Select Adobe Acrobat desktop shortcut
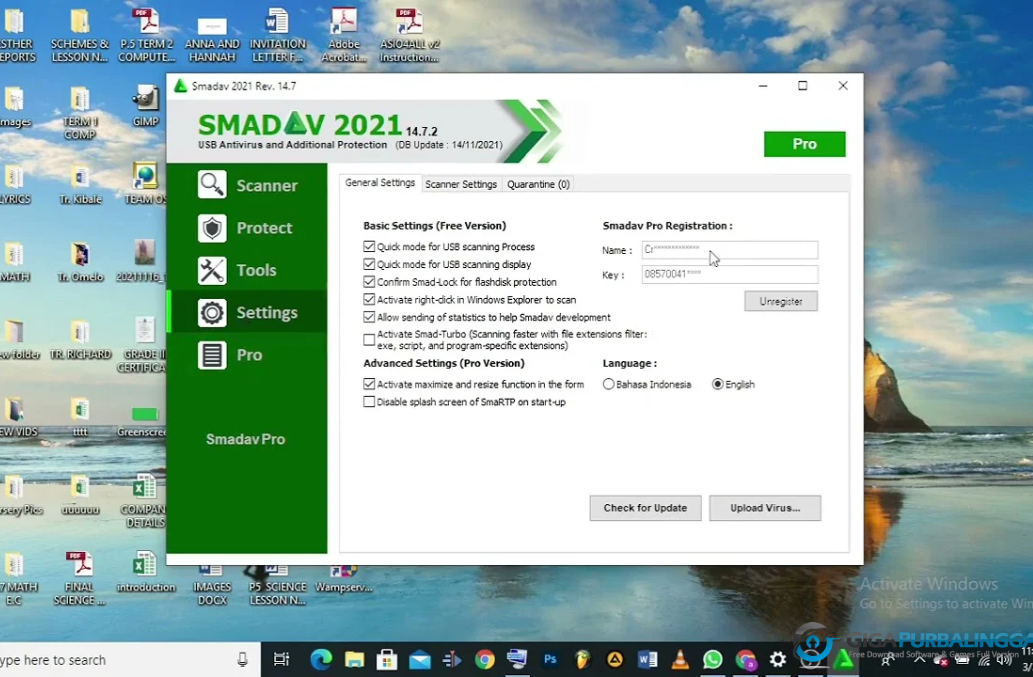The height and width of the screenshot is (677, 1033). [343, 34]
